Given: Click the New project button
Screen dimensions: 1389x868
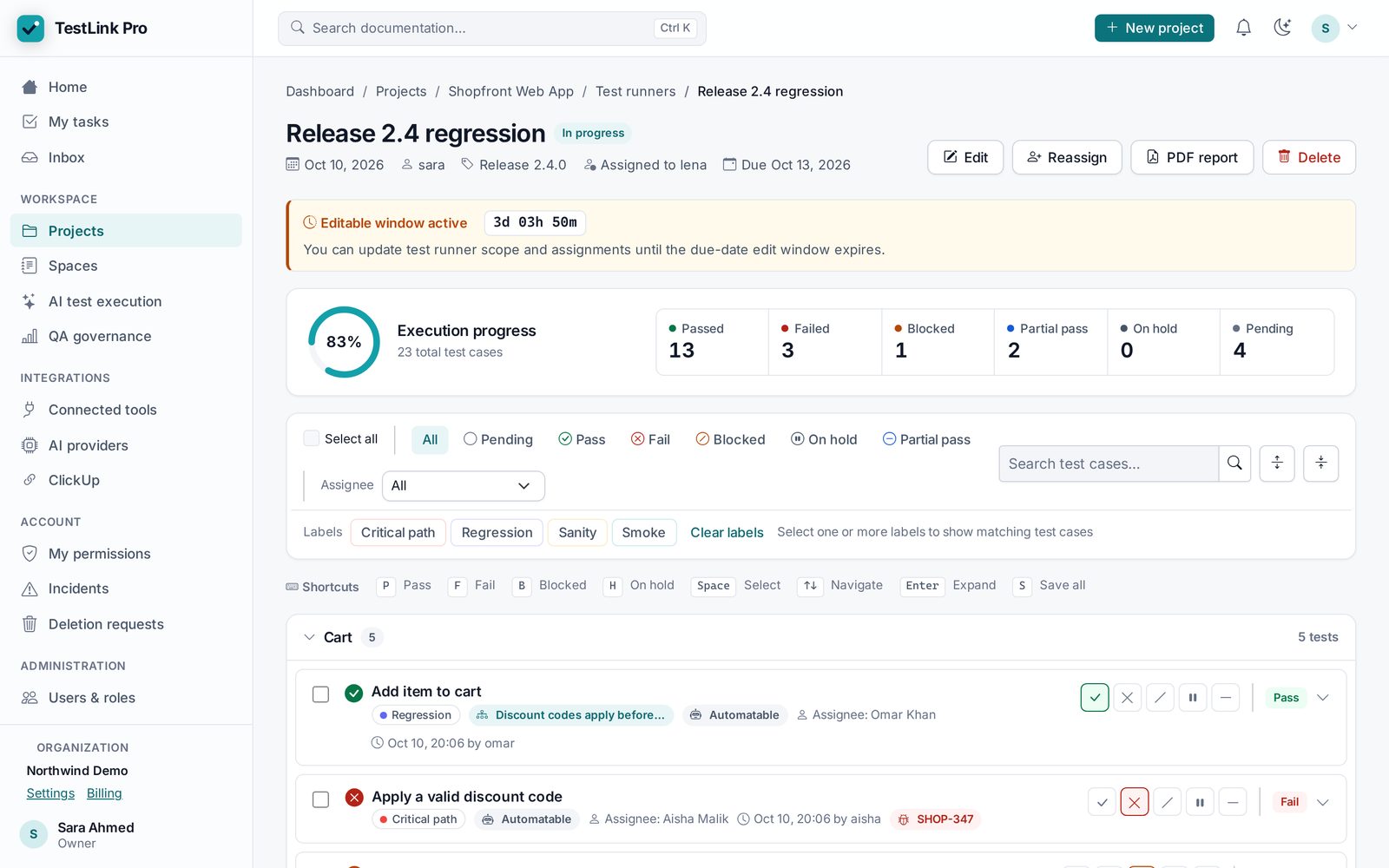Looking at the screenshot, I should (1154, 28).
